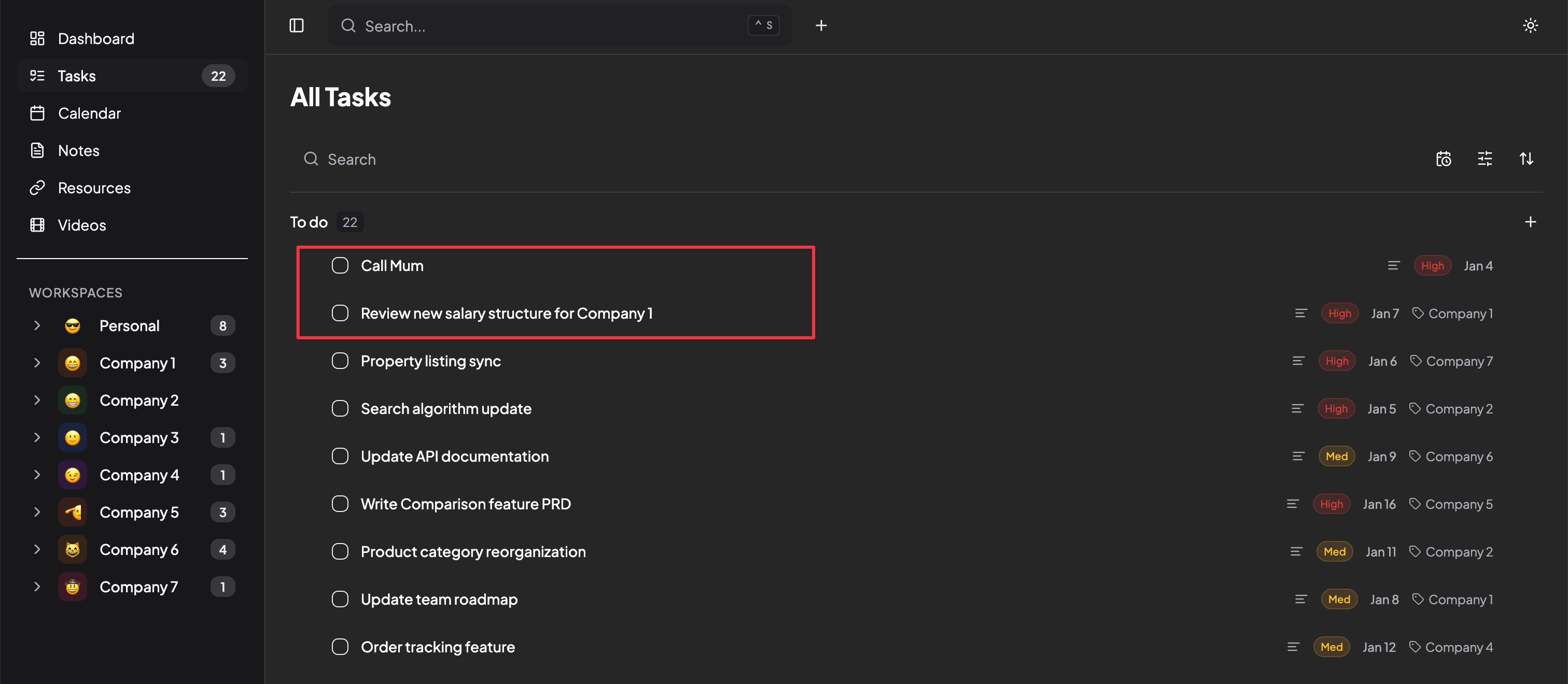Switch theme with the sun icon
This screenshot has height=684, width=1568.
click(1530, 25)
